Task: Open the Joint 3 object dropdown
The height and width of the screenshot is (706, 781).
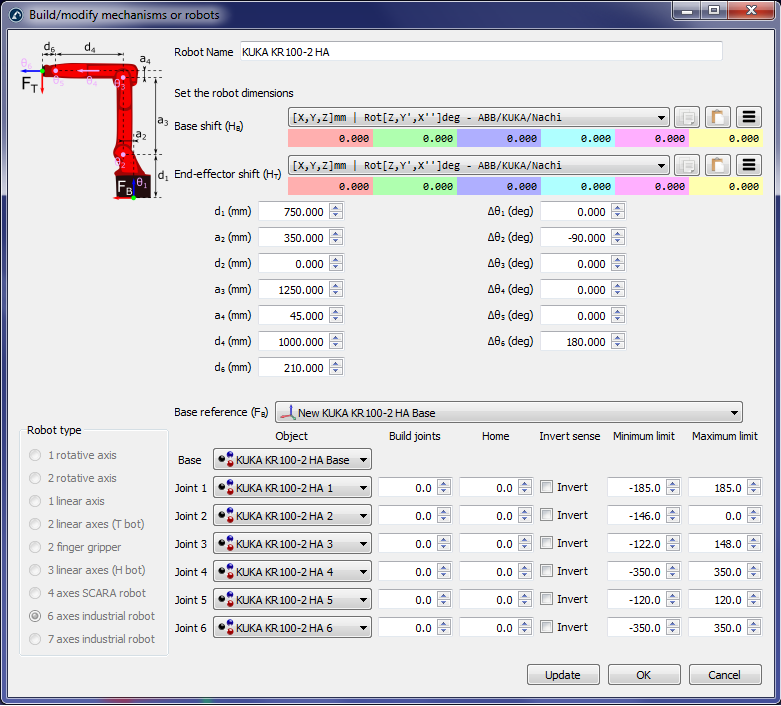Action: click(x=292, y=543)
